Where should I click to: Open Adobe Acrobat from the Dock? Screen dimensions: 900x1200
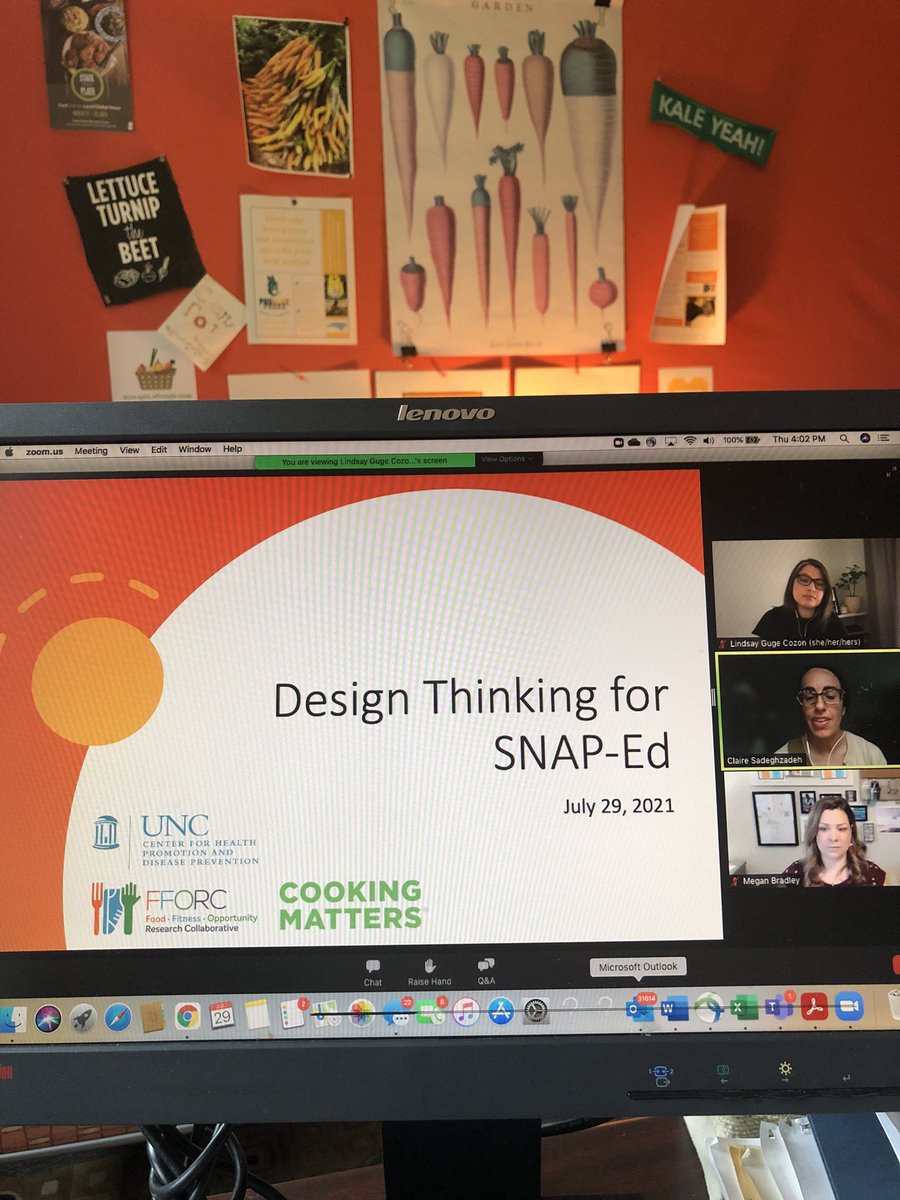pyautogui.click(x=814, y=1006)
